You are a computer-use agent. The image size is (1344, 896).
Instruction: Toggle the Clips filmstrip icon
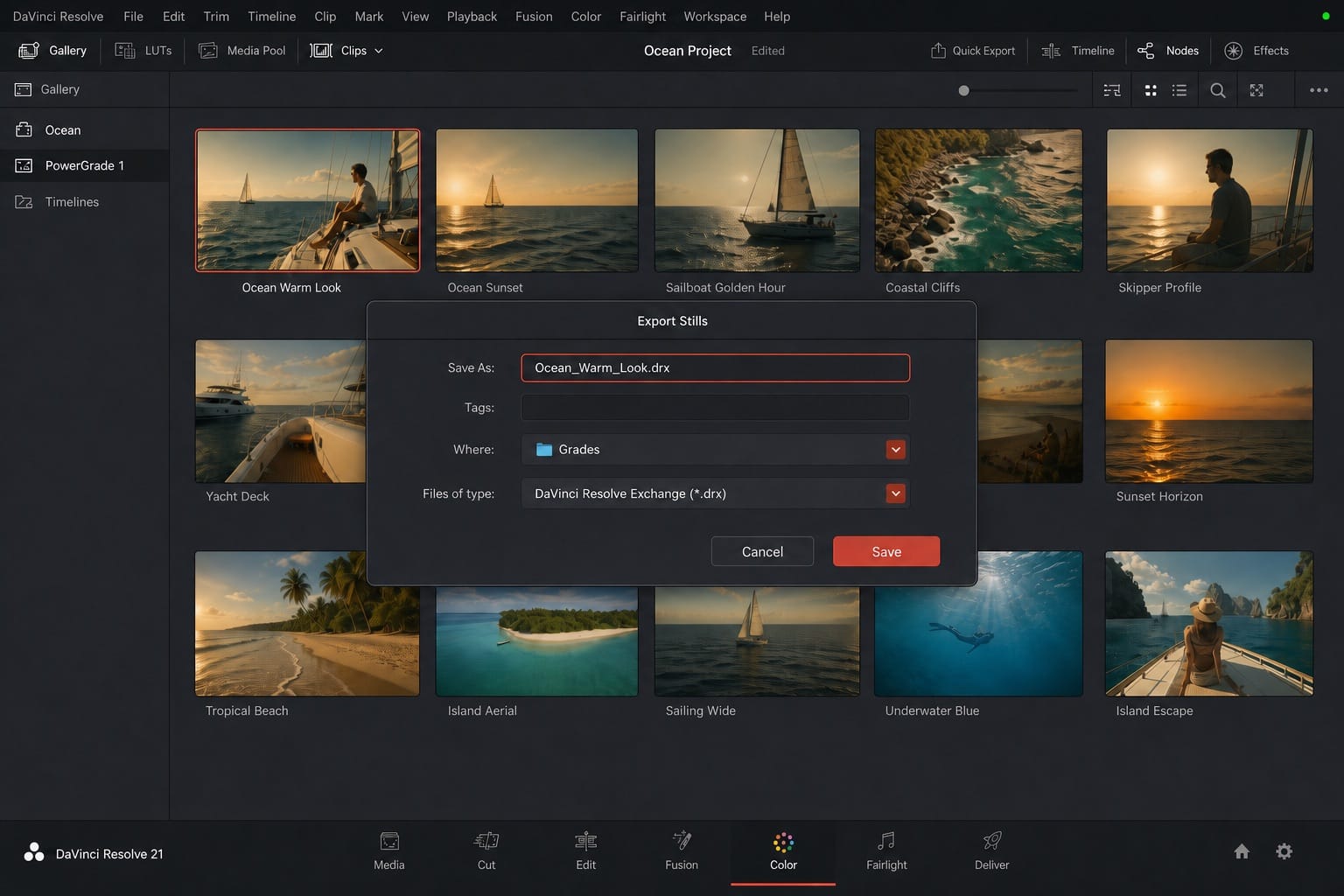click(x=321, y=51)
